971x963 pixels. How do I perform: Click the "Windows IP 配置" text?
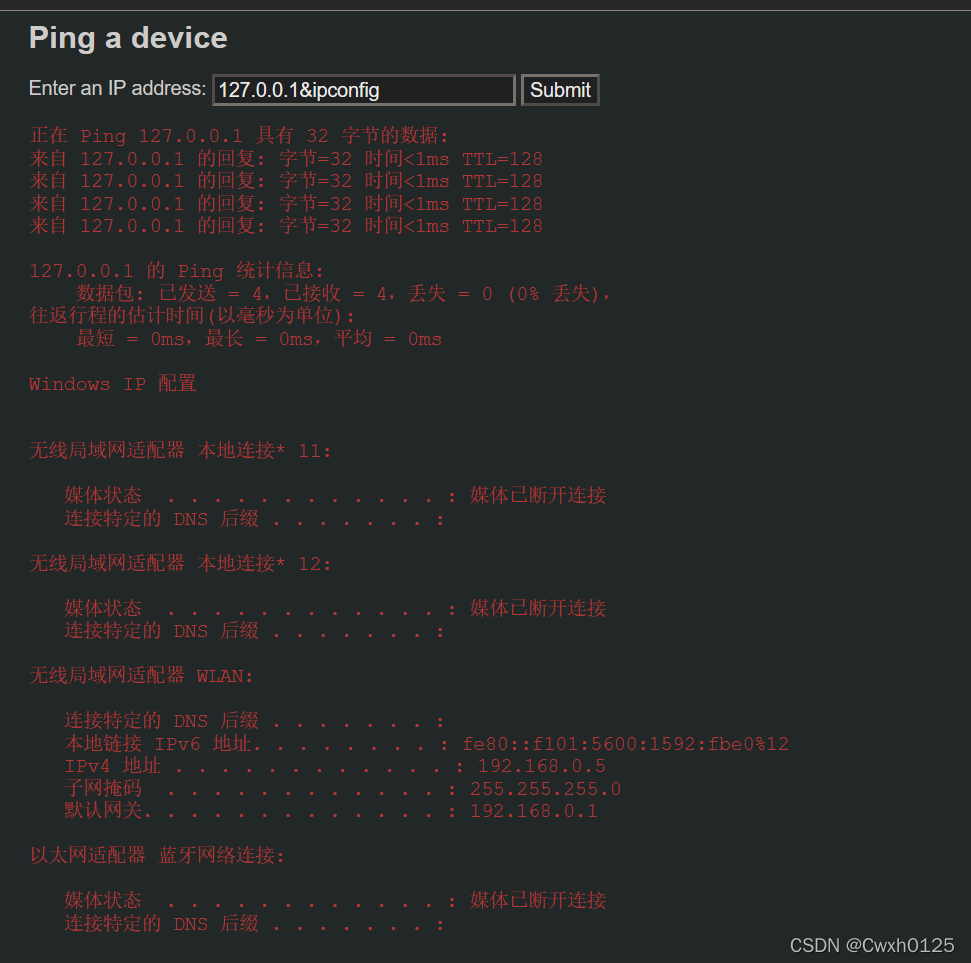[113, 383]
